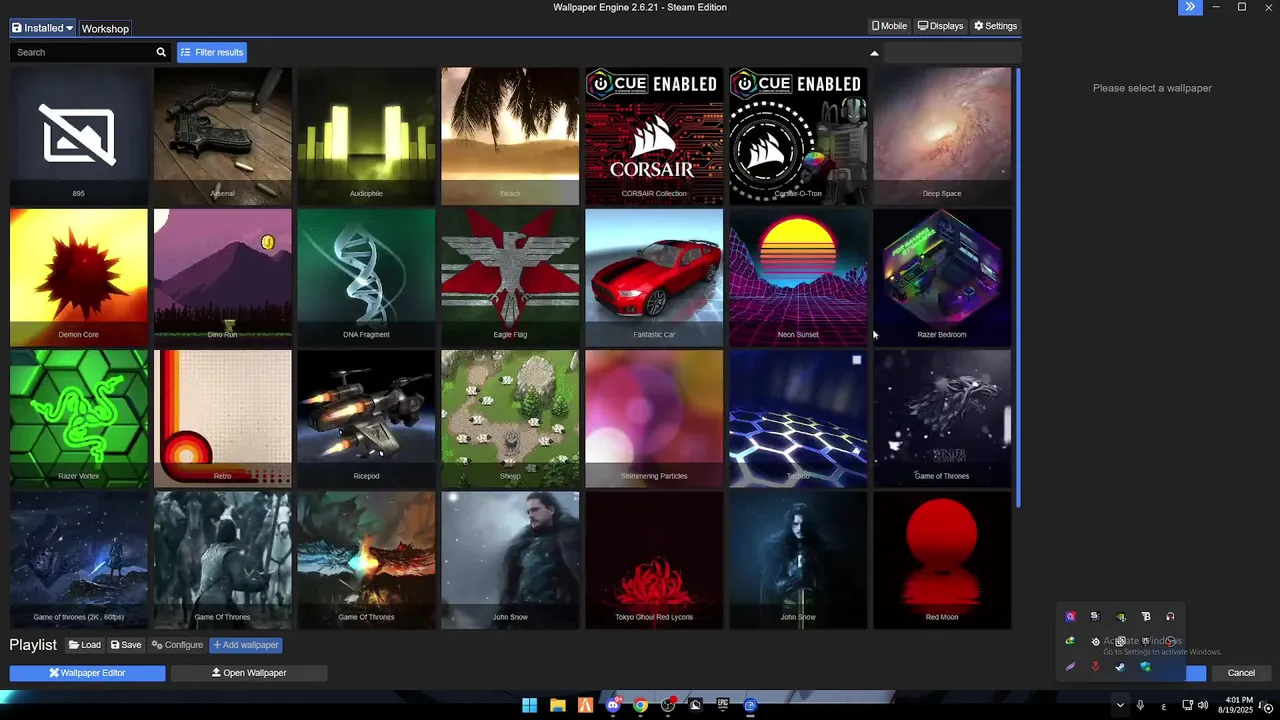Open Epic Games Launcher from the taskbar
Image resolution: width=1280 pixels, height=720 pixels.
723,705
